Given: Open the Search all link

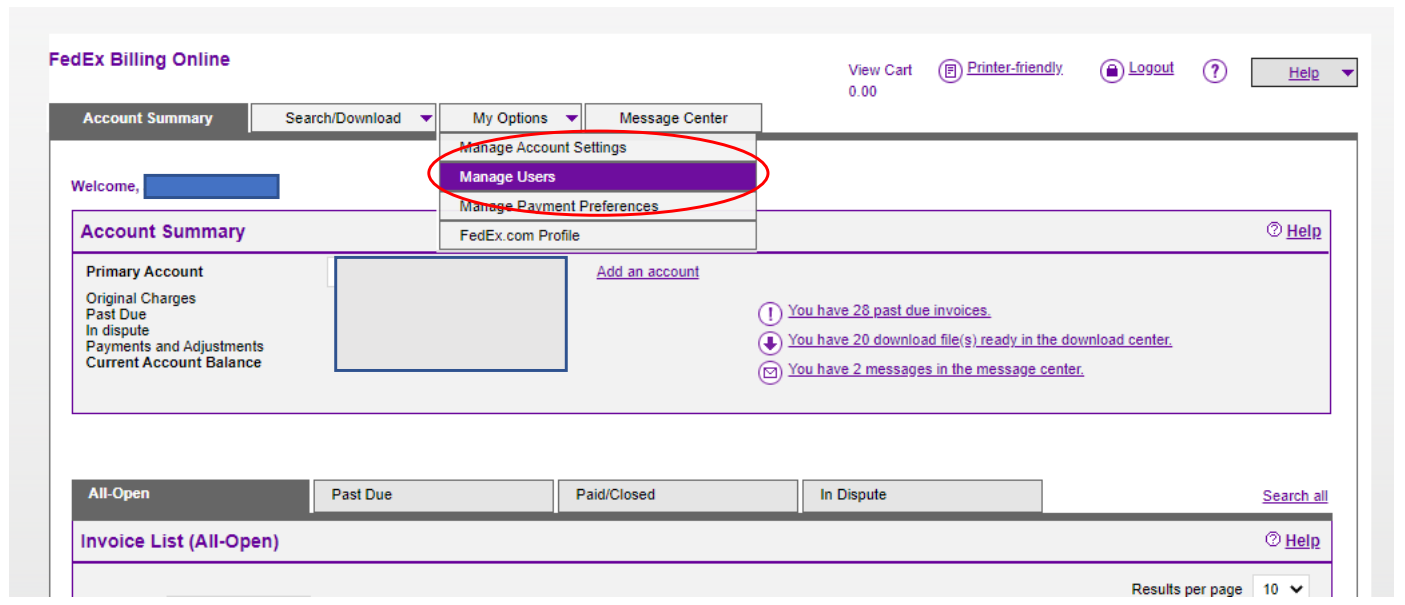Looking at the screenshot, I should pos(1294,495).
